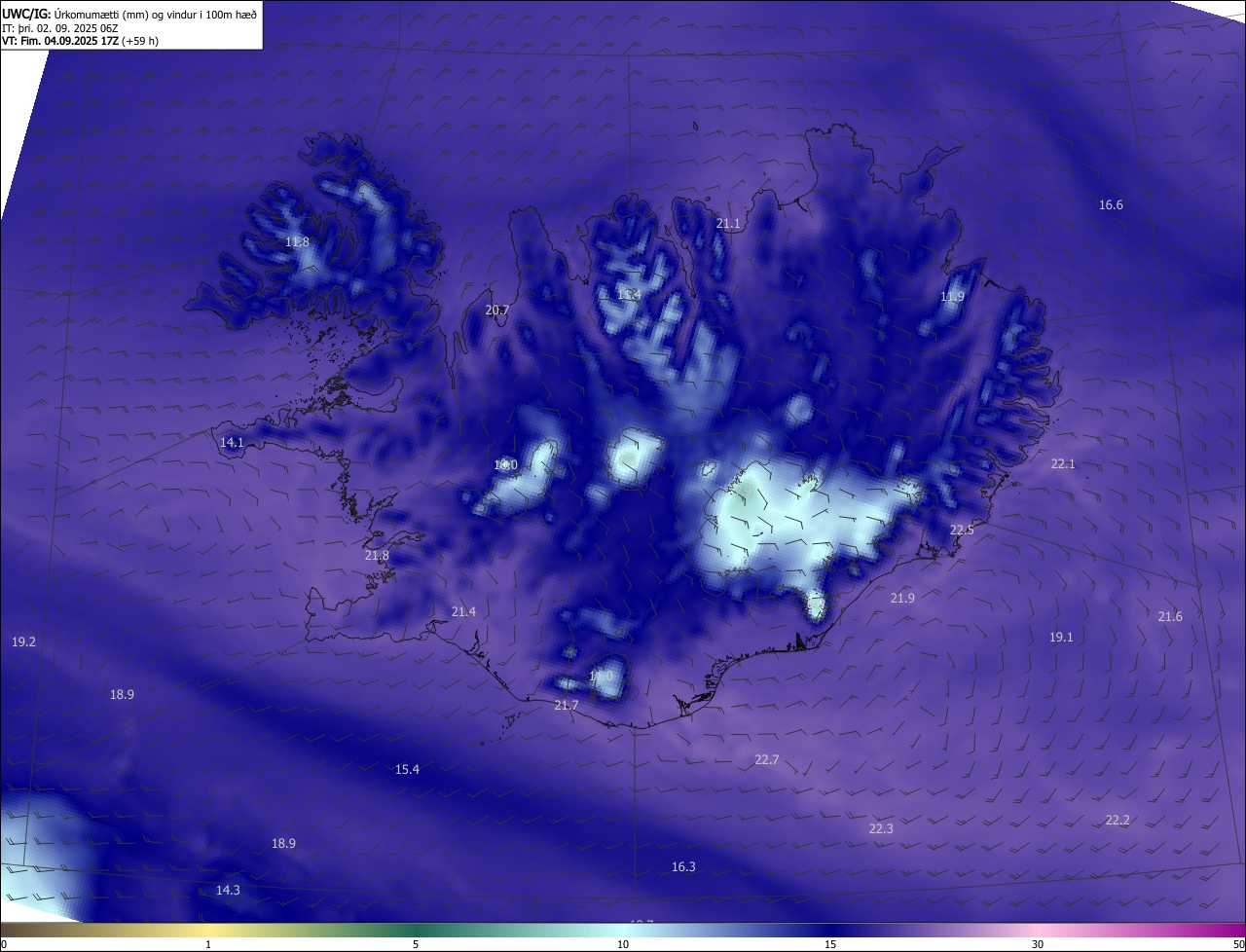This screenshot has width=1246, height=952.
Task: Click the 'IT: þri. 02. 09. 2025 06Z' line
Action: (62, 28)
